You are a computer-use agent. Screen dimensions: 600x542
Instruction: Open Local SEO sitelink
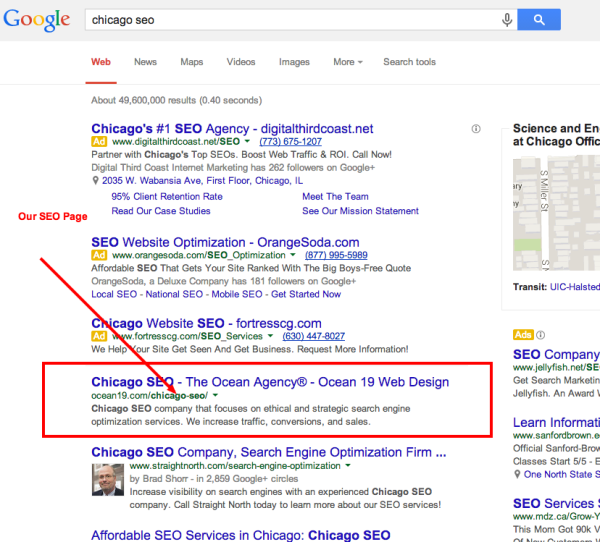114,294
